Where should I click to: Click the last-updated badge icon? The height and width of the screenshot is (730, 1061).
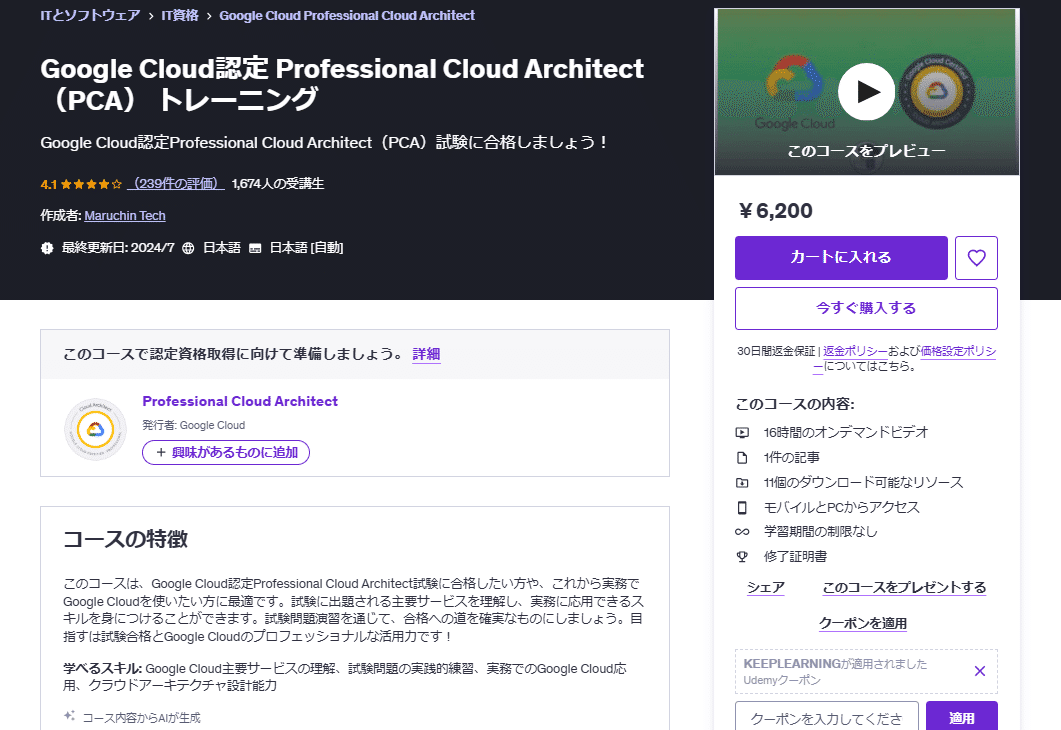pyautogui.click(x=47, y=248)
